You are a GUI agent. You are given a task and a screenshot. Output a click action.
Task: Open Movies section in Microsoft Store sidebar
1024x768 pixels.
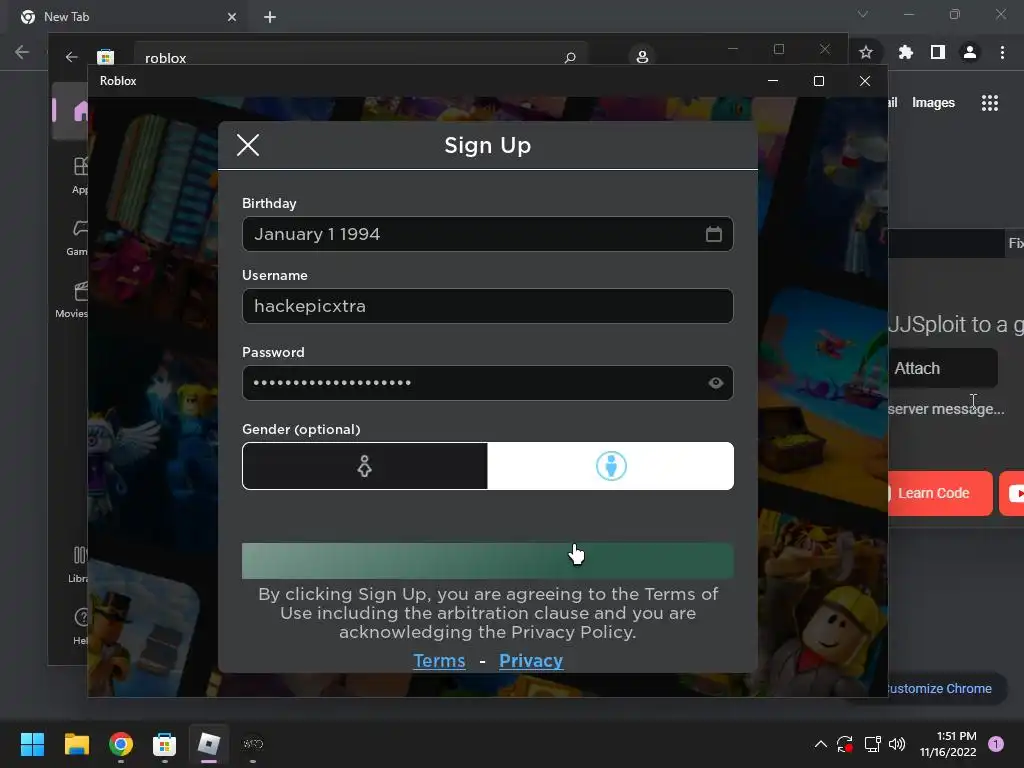click(x=72, y=300)
